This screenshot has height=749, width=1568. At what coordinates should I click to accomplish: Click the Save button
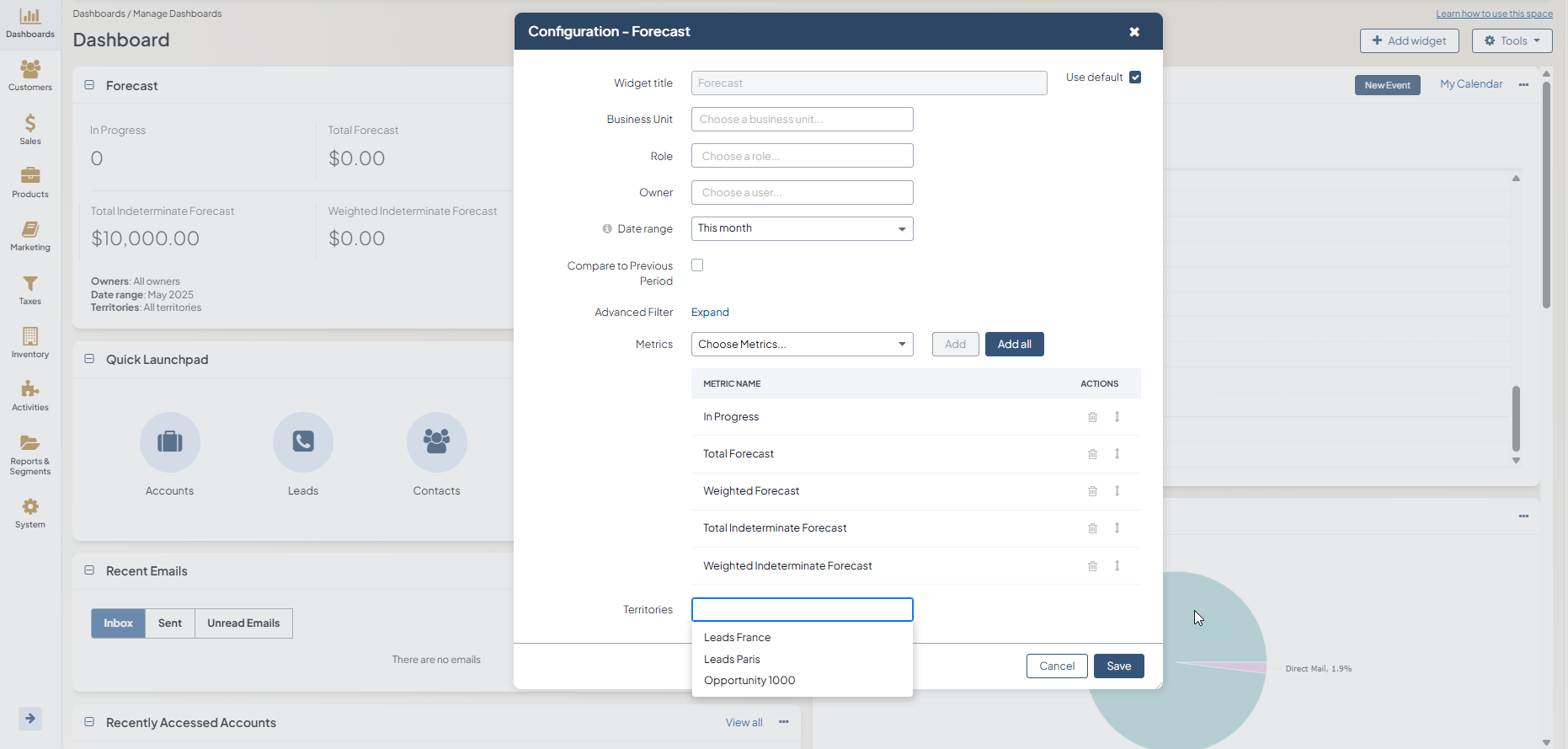click(1118, 666)
